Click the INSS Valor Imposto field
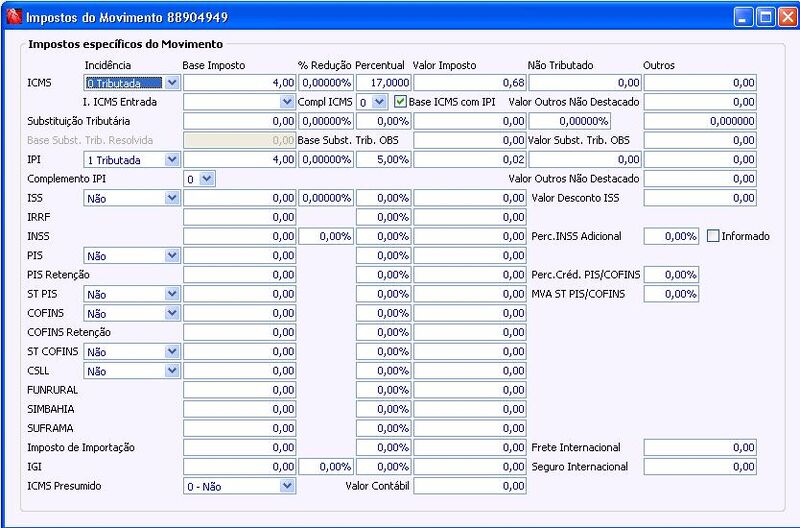 coord(470,236)
